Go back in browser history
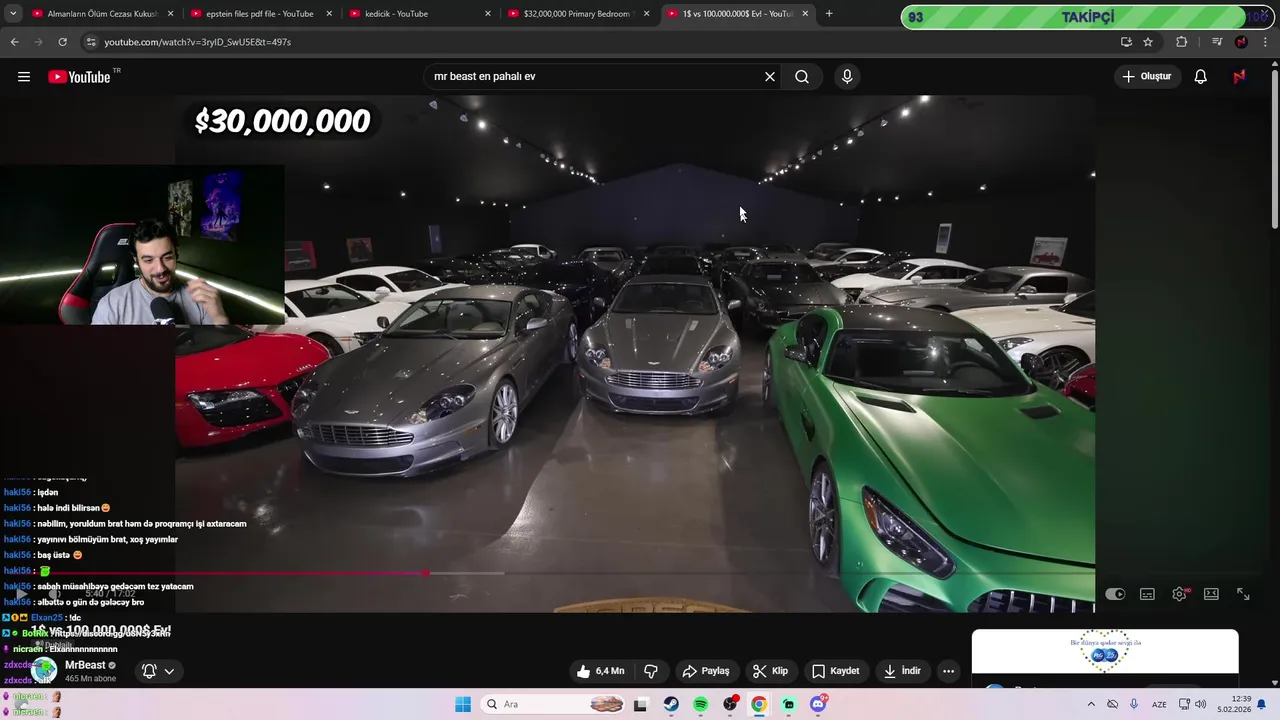 click(x=14, y=42)
